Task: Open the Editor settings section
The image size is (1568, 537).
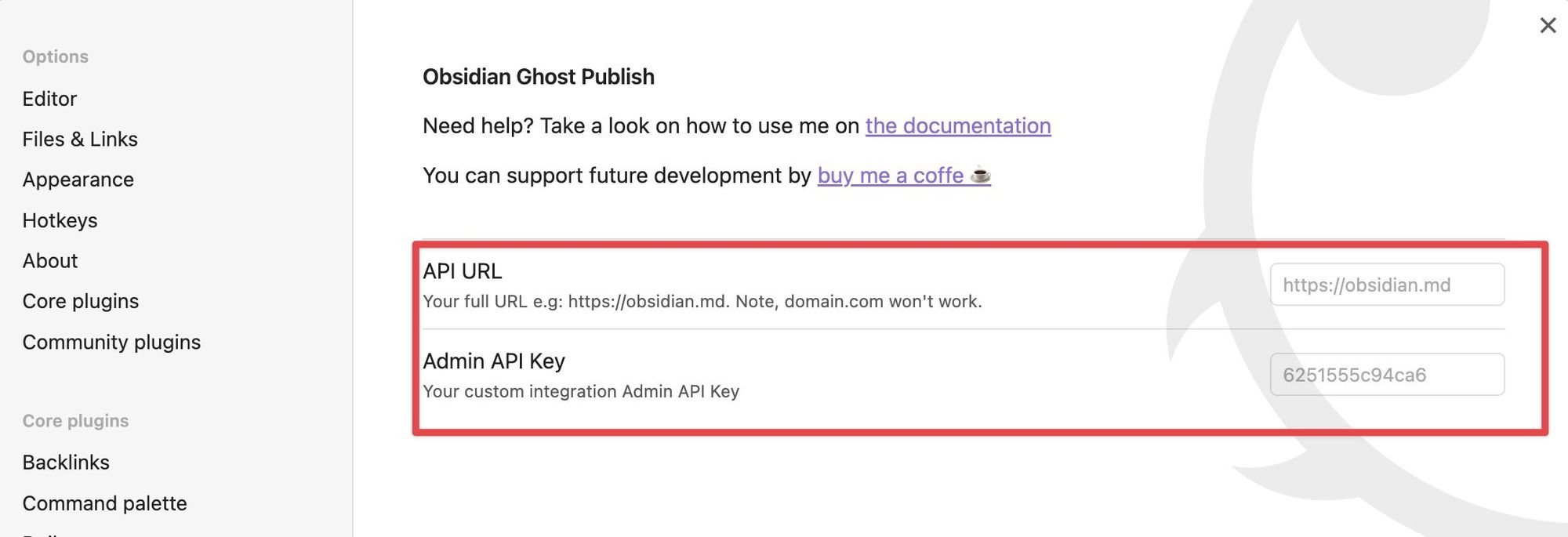Action: click(x=49, y=99)
